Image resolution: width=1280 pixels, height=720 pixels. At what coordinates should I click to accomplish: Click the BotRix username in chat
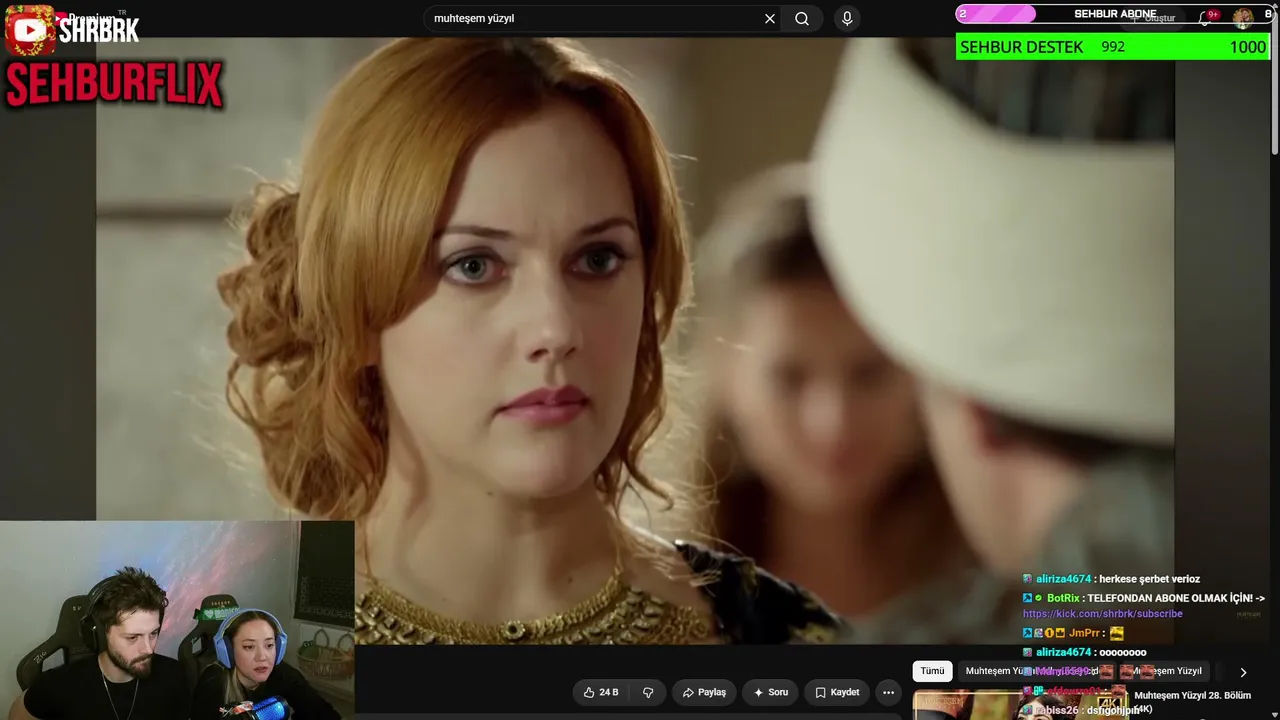click(1063, 598)
